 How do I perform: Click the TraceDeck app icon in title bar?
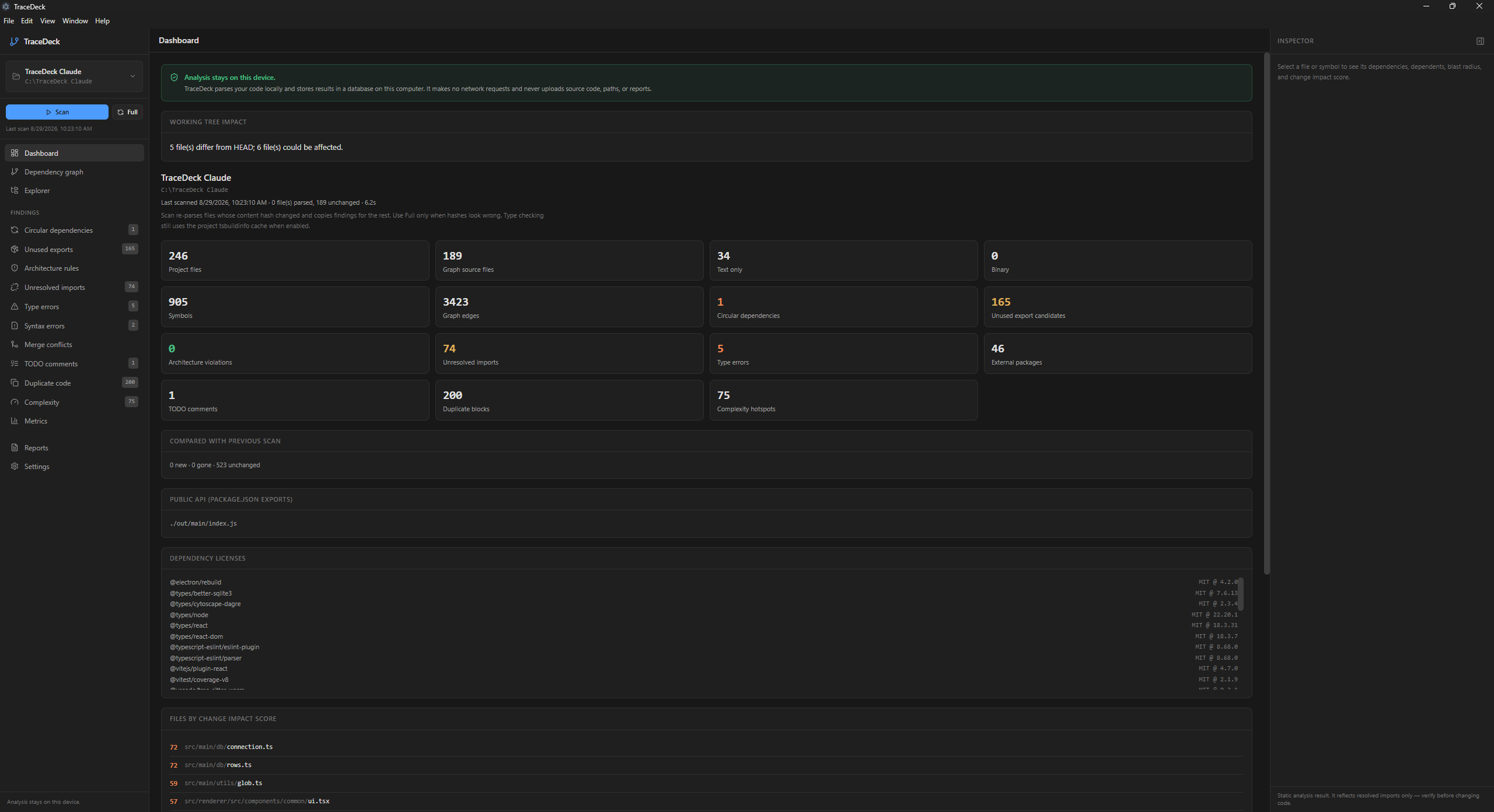click(x=6, y=6)
